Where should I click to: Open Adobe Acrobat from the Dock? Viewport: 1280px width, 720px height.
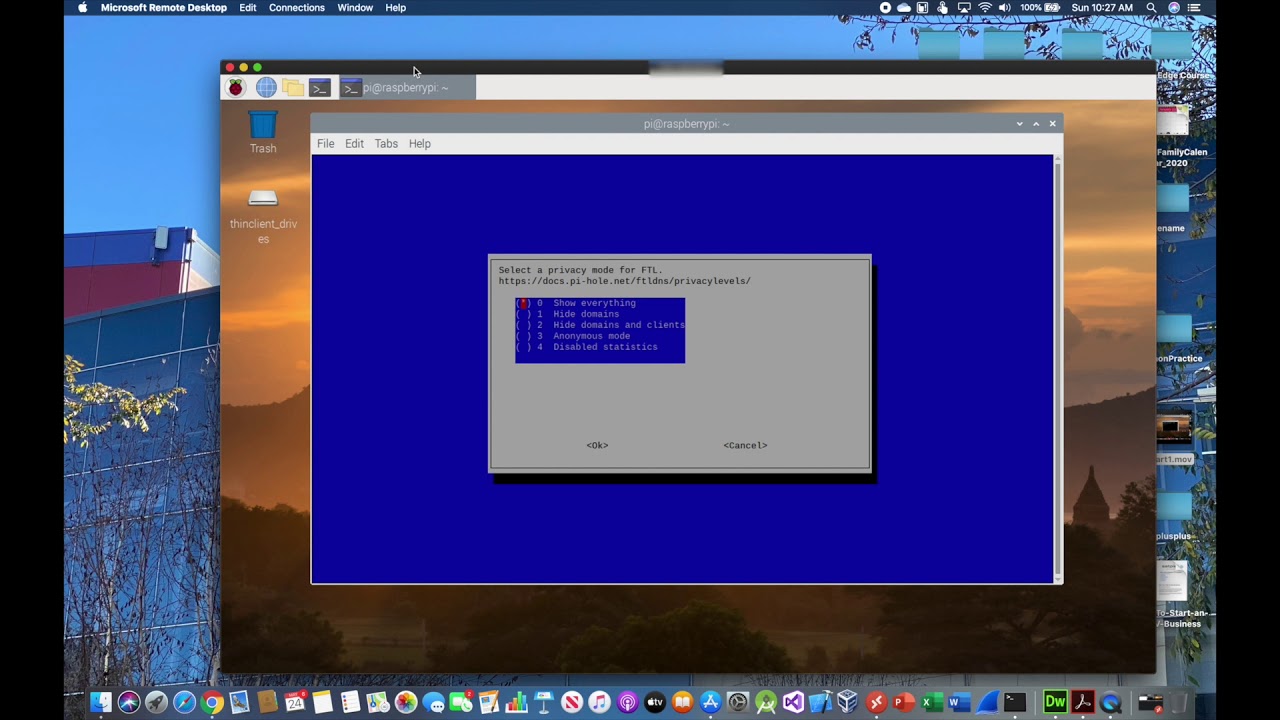coord(1083,703)
